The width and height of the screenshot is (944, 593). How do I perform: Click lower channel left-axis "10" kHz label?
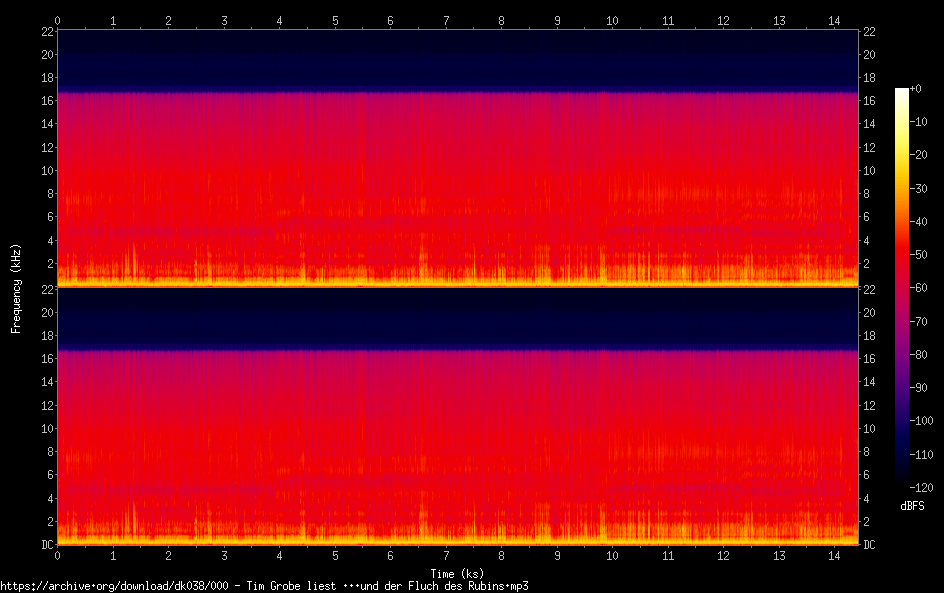[48, 429]
